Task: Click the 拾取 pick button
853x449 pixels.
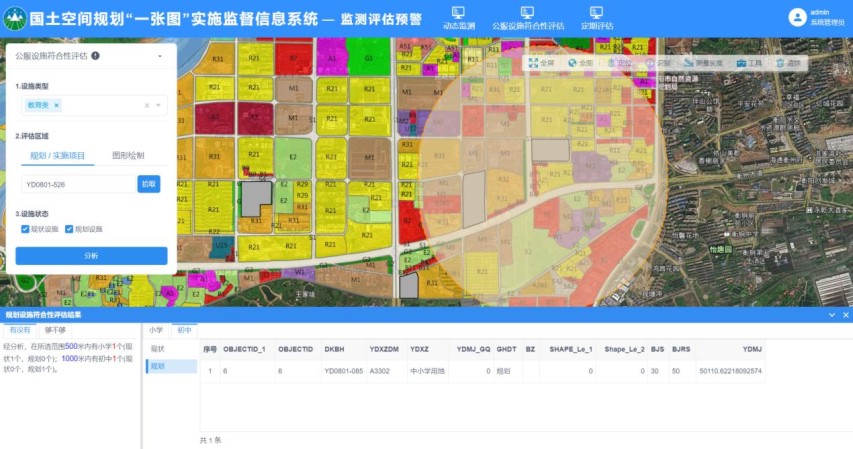Action: (x=149, y=184)
